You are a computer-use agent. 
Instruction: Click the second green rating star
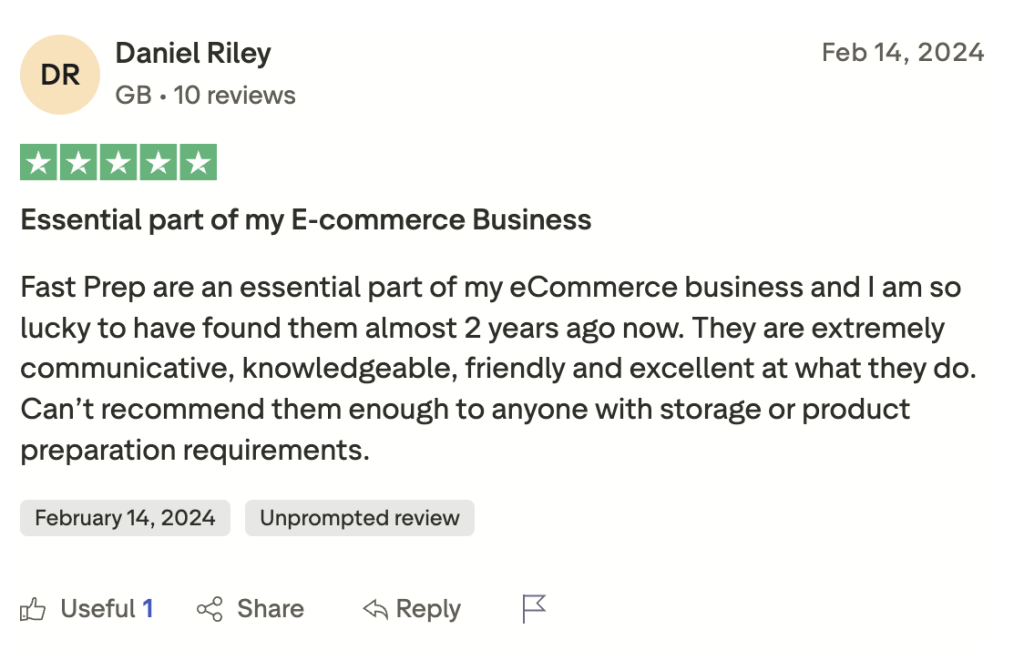point(78,163)
